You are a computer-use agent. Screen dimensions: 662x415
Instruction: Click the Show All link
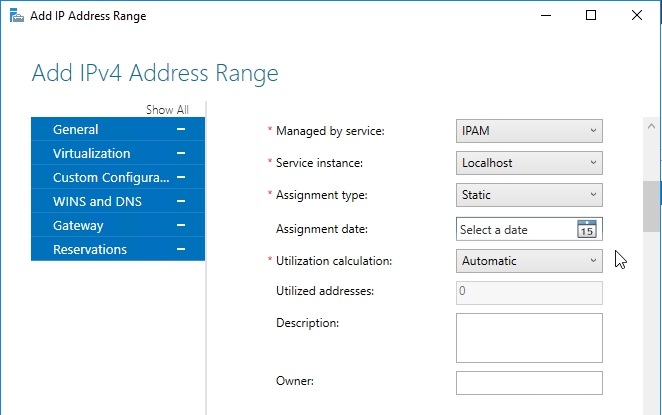coord(167,110)
